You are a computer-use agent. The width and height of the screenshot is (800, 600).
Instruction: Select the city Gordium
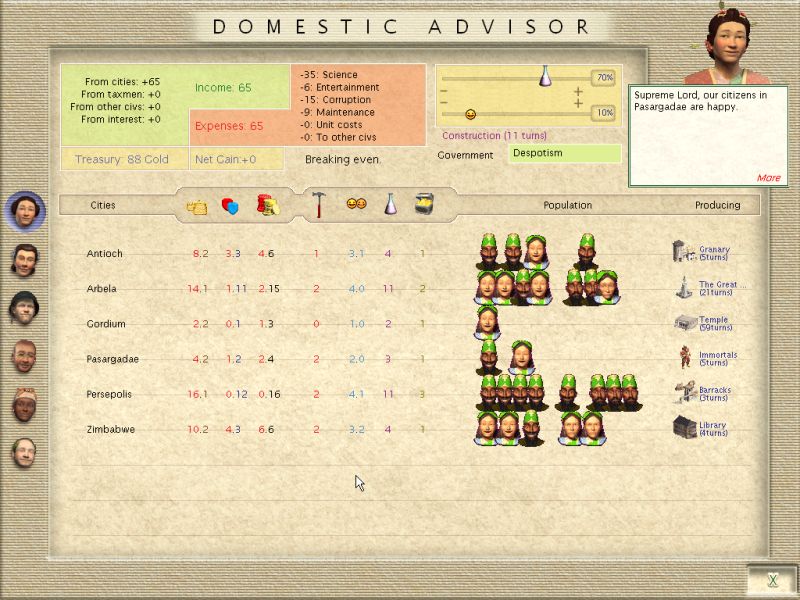pos(106,324)
